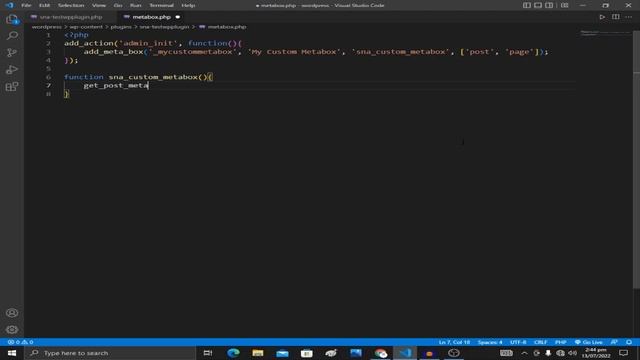Image resolution: width=640 pixels, height=360 pixels.
Task: Open the Source Control view
Action: (x=12, y=53)
